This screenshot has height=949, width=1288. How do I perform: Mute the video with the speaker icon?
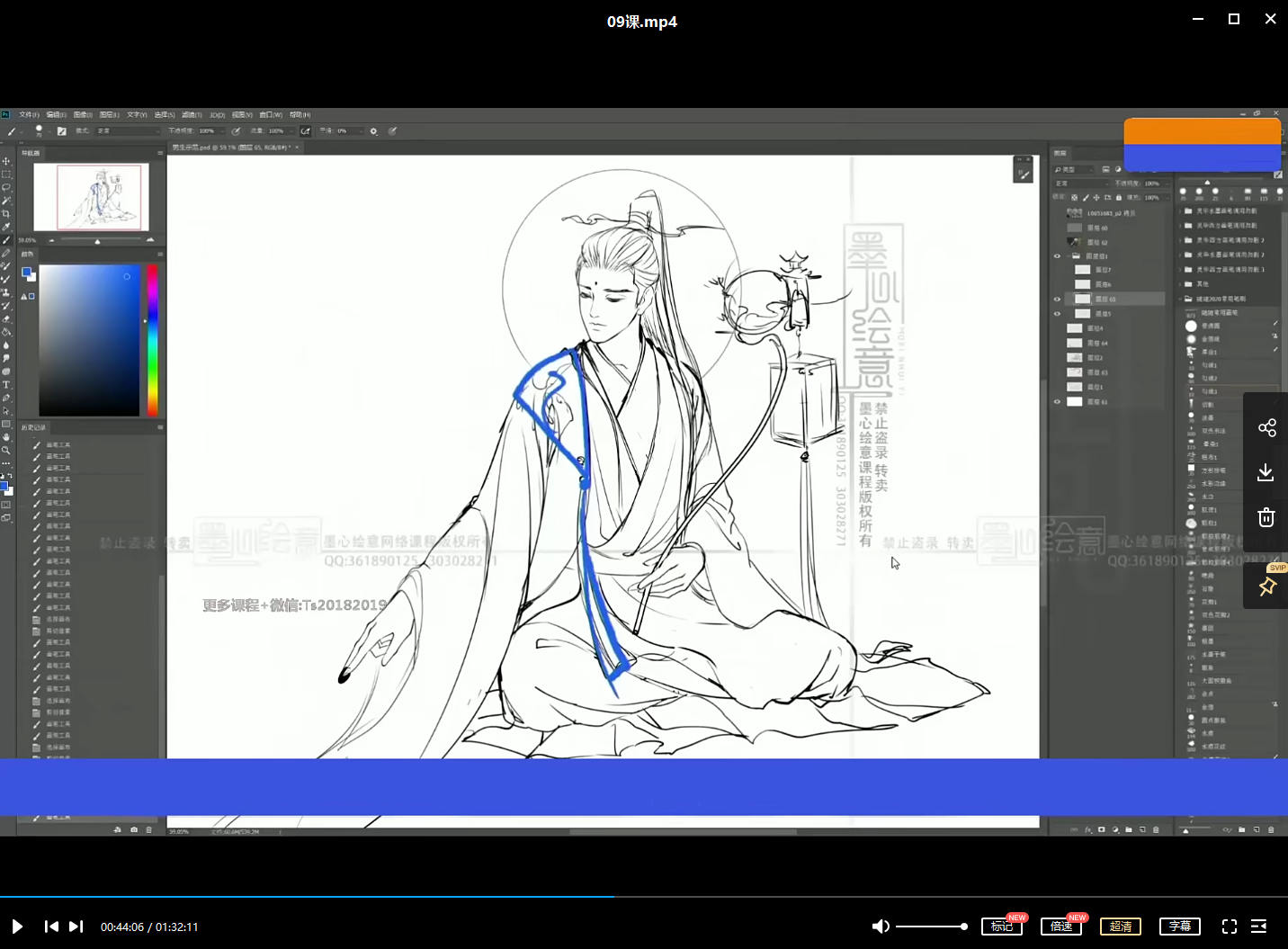pyautogui.click(x=881, y=927)
